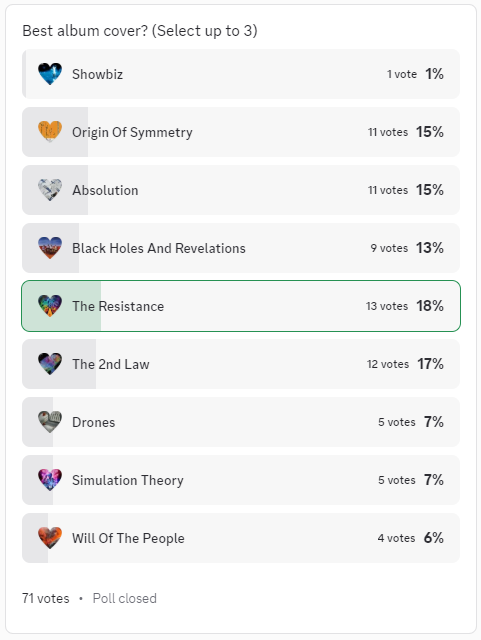Open The Resistance highlighted poll option
Image resolution: width=481 pixels, height=640 pixels.
point(241,306)
